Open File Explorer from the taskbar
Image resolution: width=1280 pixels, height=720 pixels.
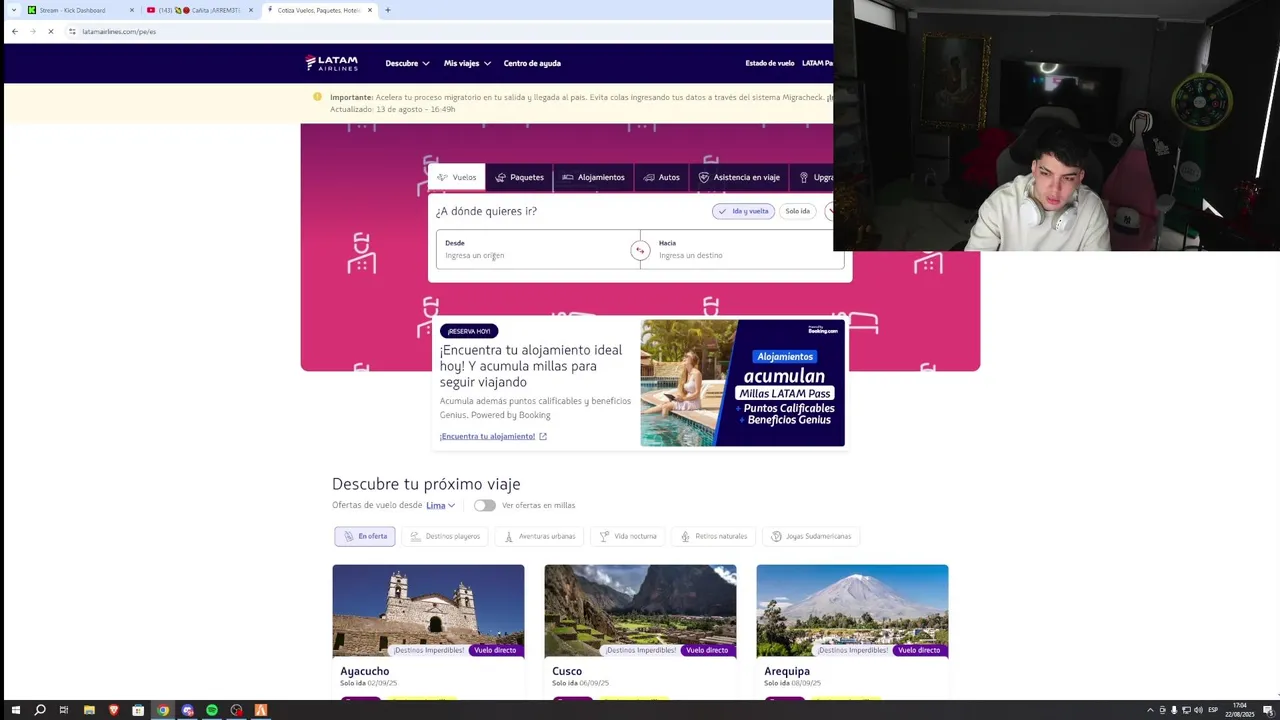tap(89, 710)
